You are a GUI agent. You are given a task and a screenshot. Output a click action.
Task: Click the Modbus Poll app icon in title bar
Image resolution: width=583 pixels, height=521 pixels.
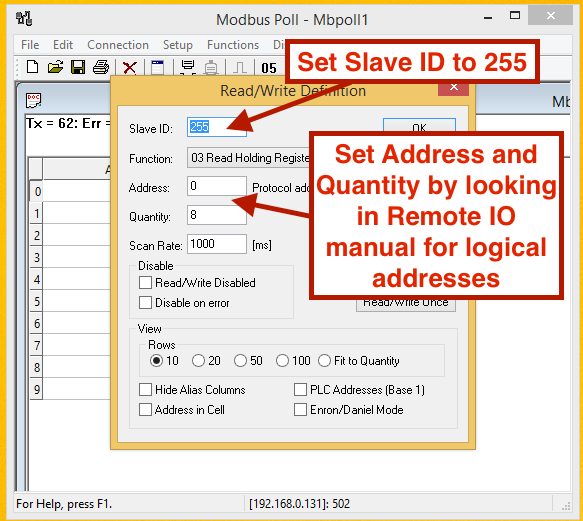(x=24, y=18)
